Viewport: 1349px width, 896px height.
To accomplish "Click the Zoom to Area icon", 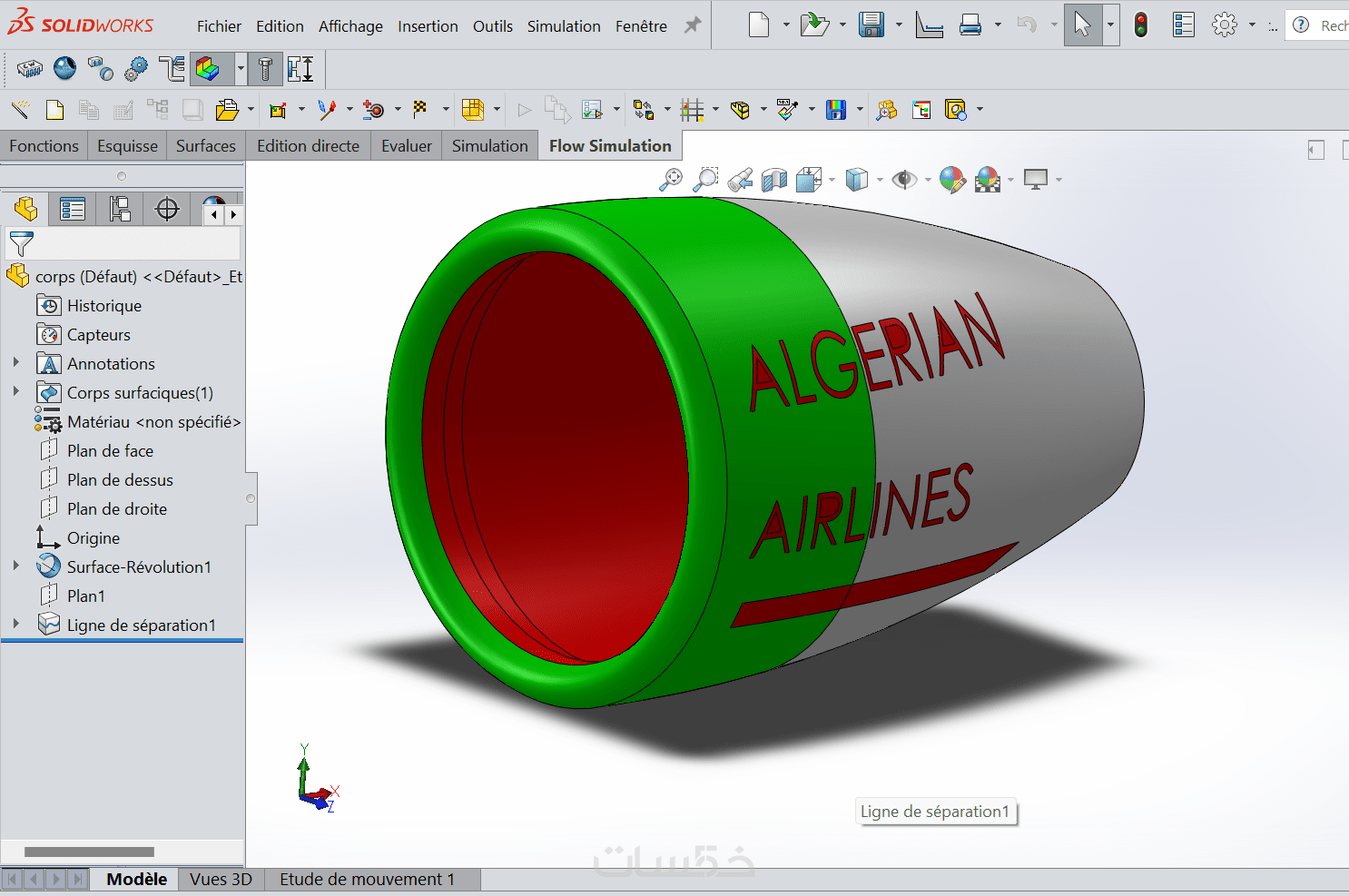I will click(x=705, y=180).
